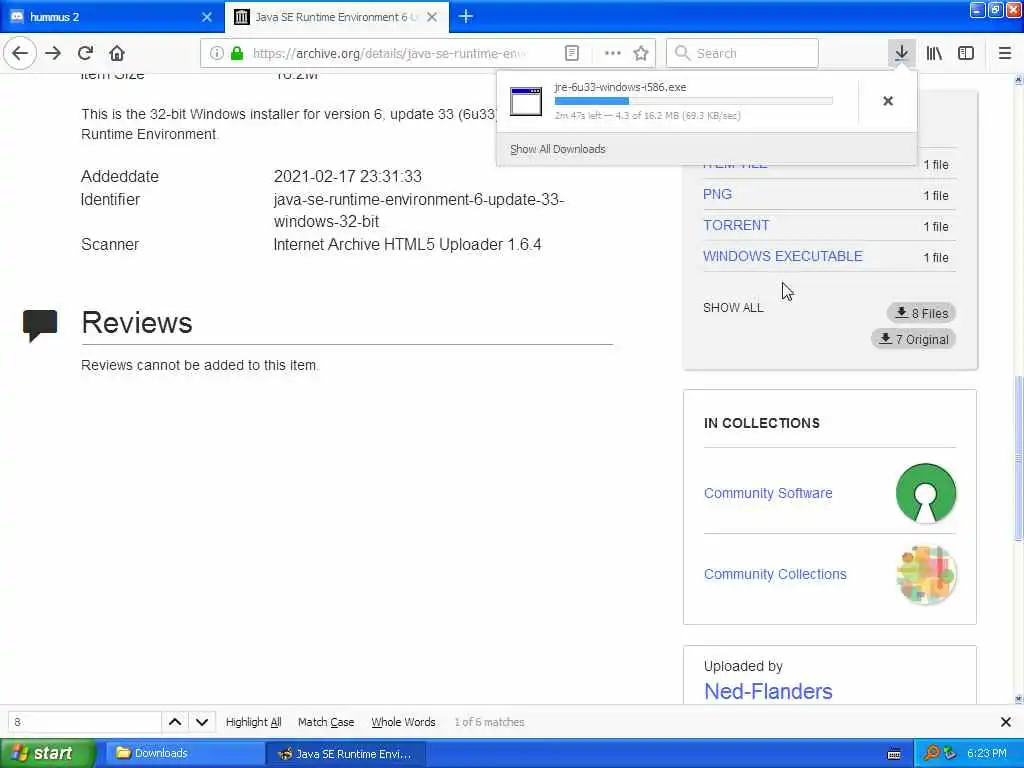
Task: Close the hummus 2 tab
Action: click(207, 17)
